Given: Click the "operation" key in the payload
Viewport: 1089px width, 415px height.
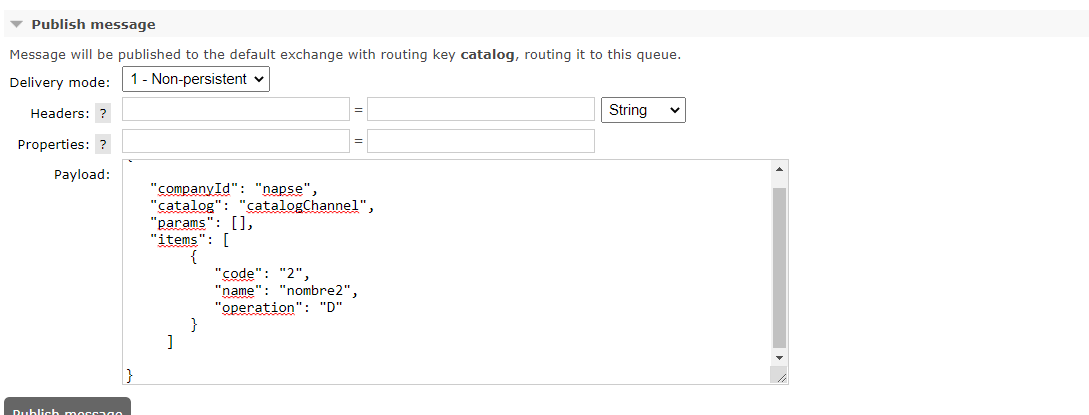Looking at the screenshot, I should pos(256,308).
